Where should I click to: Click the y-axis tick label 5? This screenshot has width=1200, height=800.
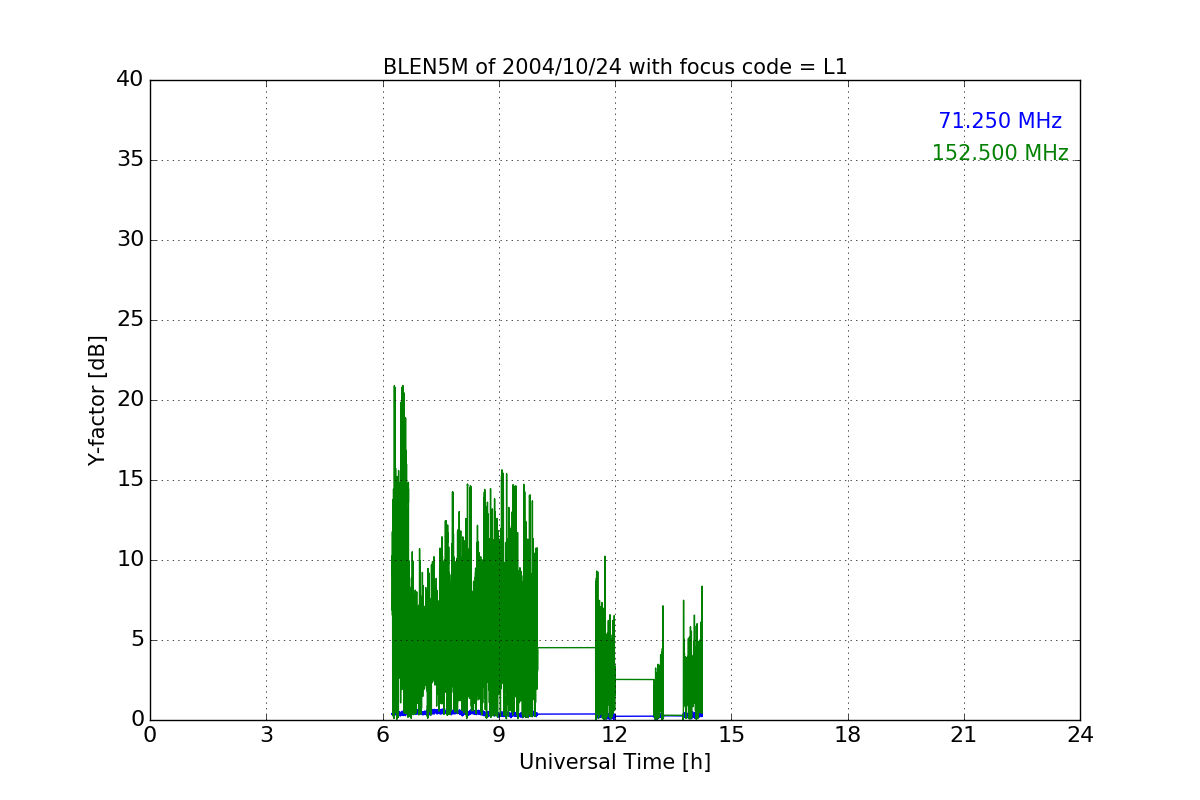[x=136, y=640]
